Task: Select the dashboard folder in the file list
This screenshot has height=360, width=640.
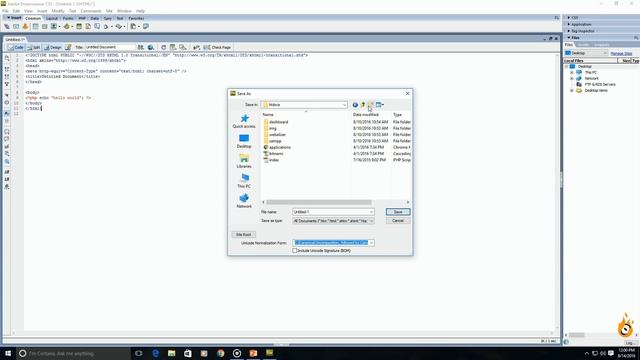Action: pos(278,122)
